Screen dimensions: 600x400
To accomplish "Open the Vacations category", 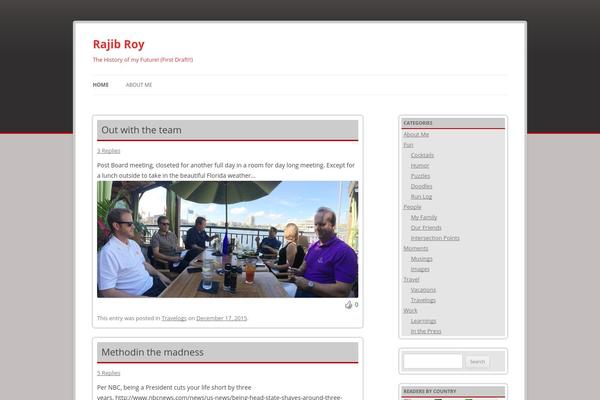I will [x=423, y=290].
